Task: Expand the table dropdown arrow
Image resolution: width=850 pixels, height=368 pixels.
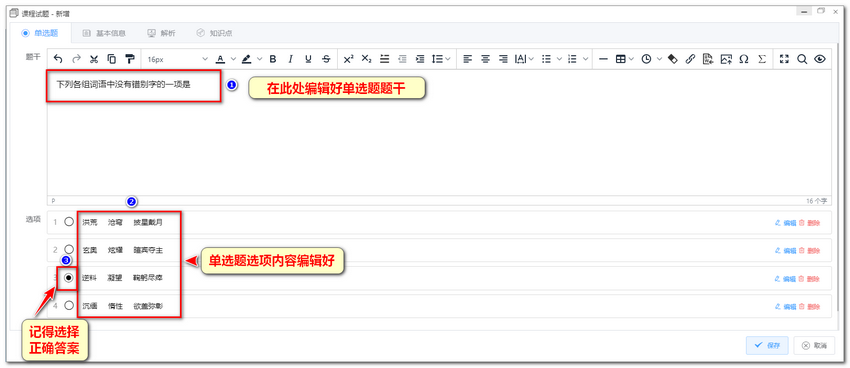Action: (x=632, y=59)
